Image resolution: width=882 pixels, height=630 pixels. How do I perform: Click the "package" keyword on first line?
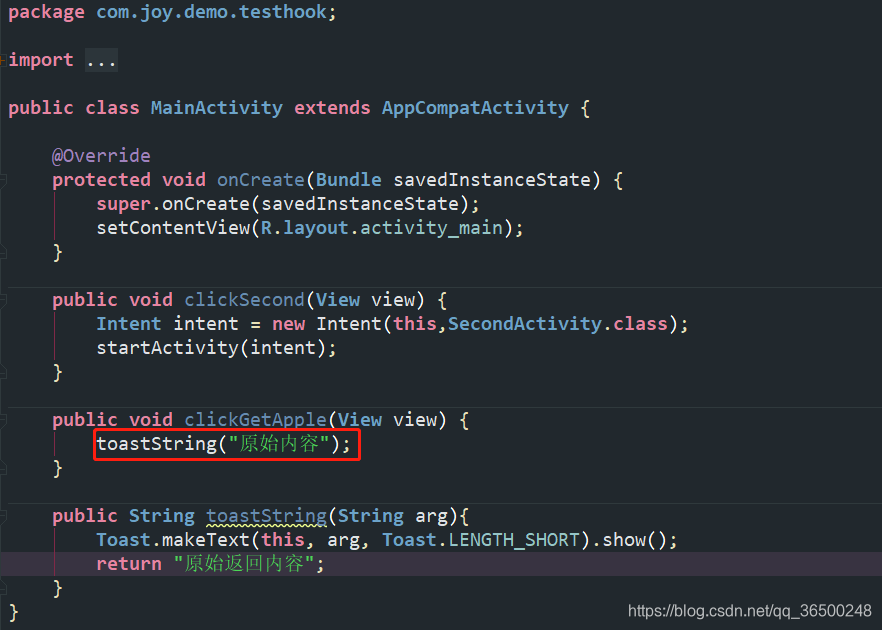47,12
